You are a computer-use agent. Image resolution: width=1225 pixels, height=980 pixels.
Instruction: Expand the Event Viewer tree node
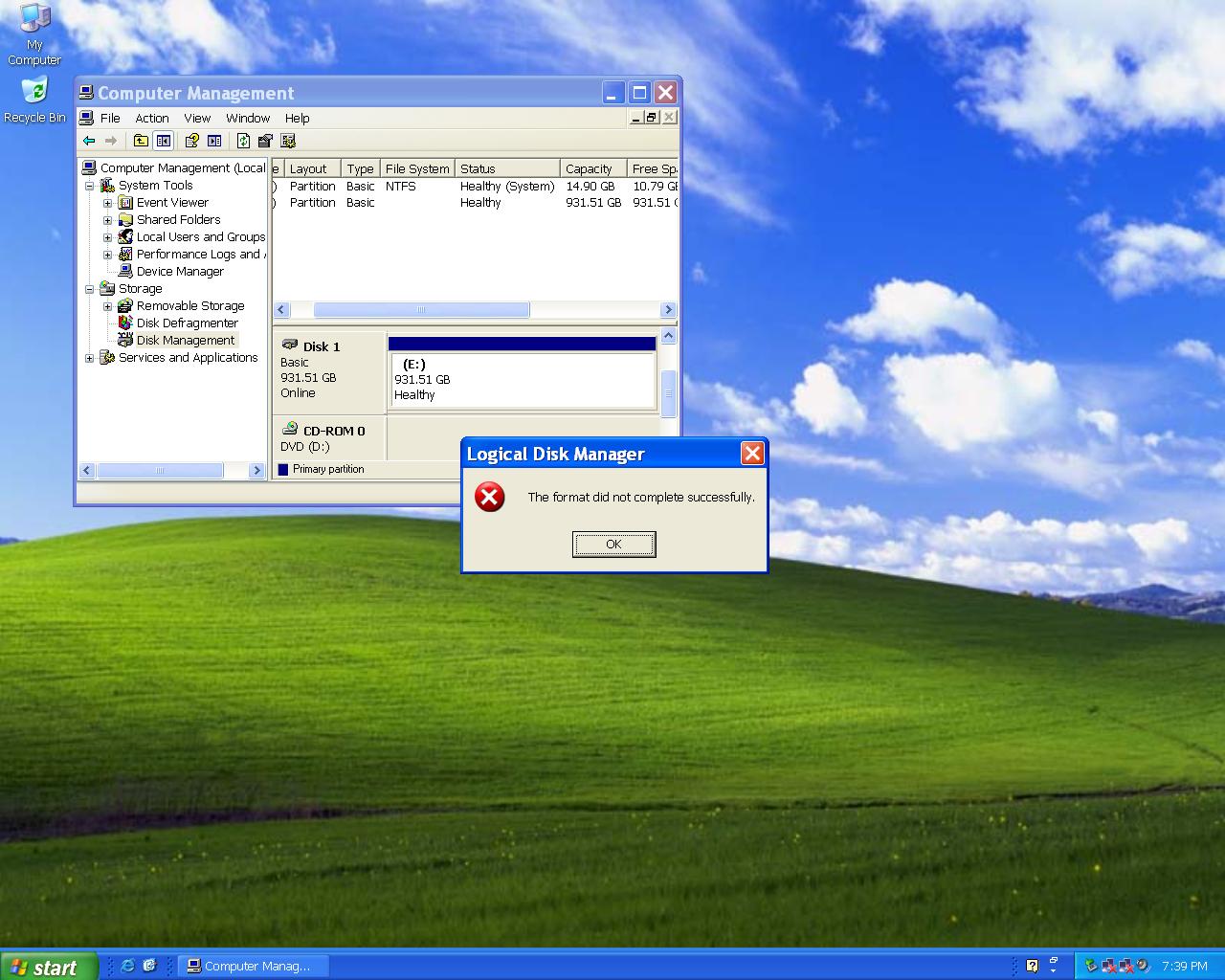[x=107, y=203]
